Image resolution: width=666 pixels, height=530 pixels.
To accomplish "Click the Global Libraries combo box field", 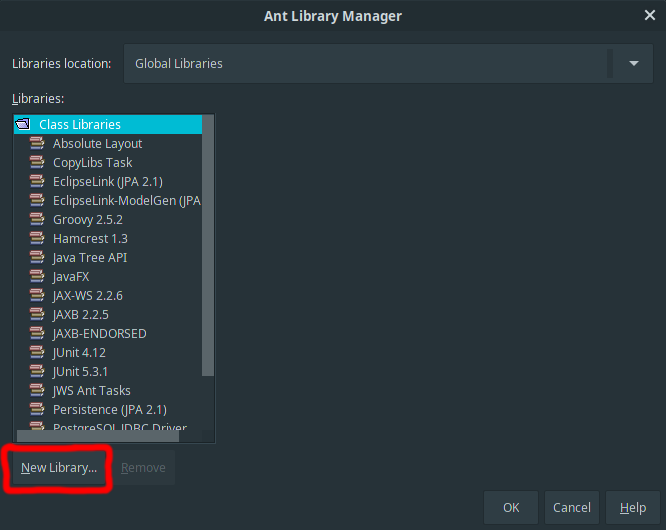I will click(x=365, y=63).
